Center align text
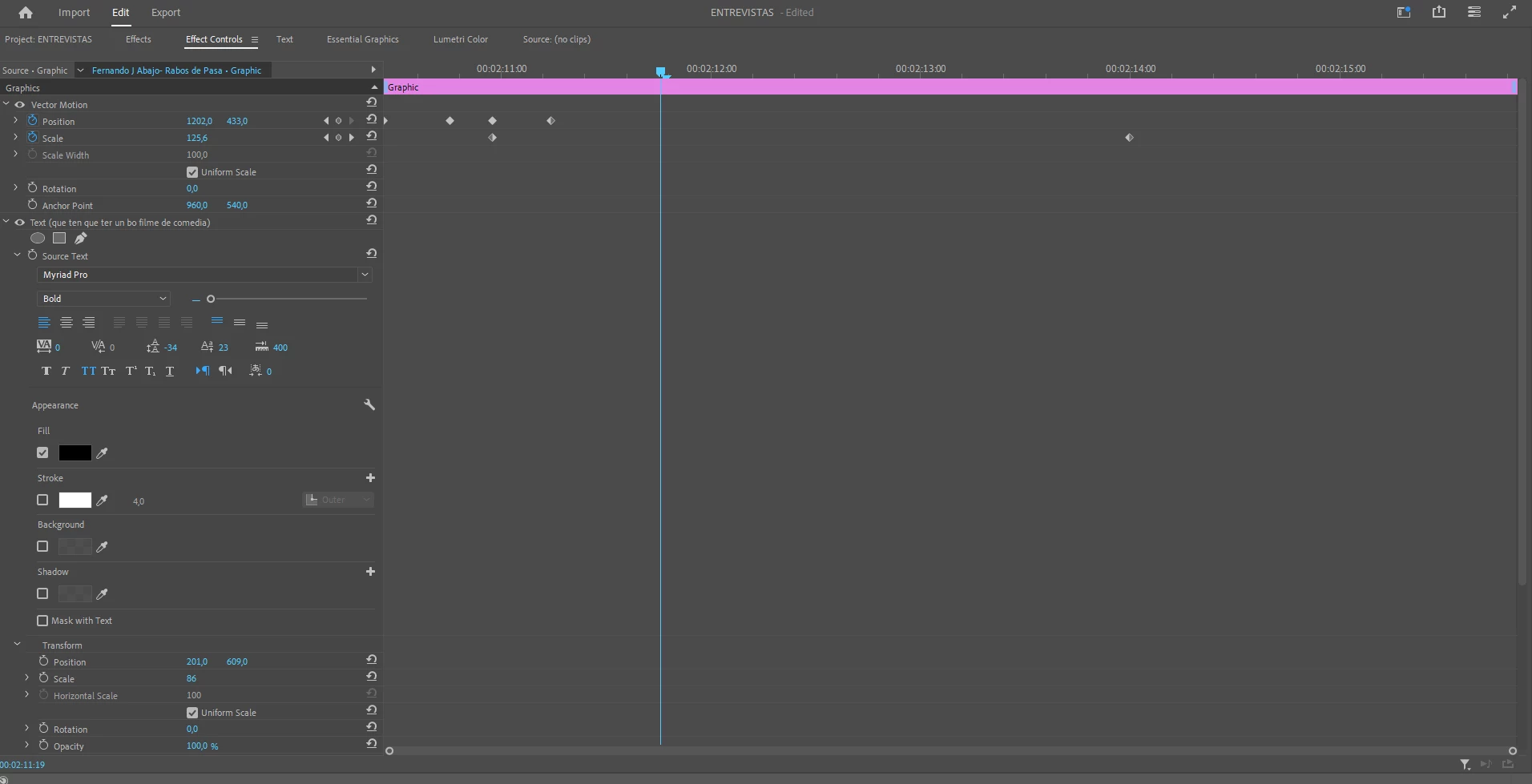This screenshot has height=784, width=1532. (x=67, y=323)
